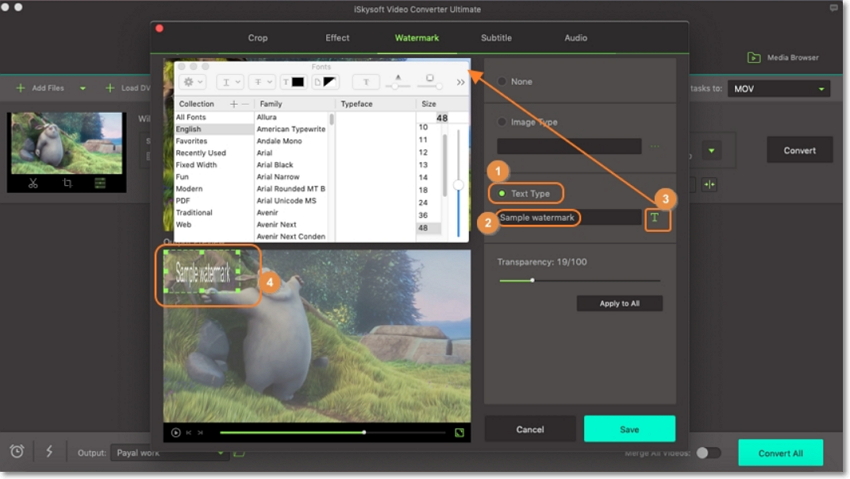Click the fullscreen icon in preview player

coord(459,433)
